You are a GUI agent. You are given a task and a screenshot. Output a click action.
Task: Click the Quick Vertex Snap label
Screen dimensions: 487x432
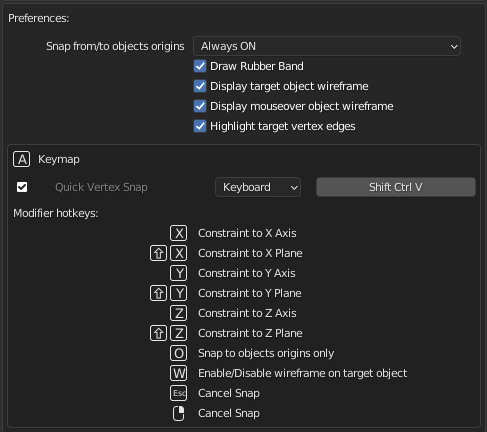pyautogui.click(x=101, y=187)
